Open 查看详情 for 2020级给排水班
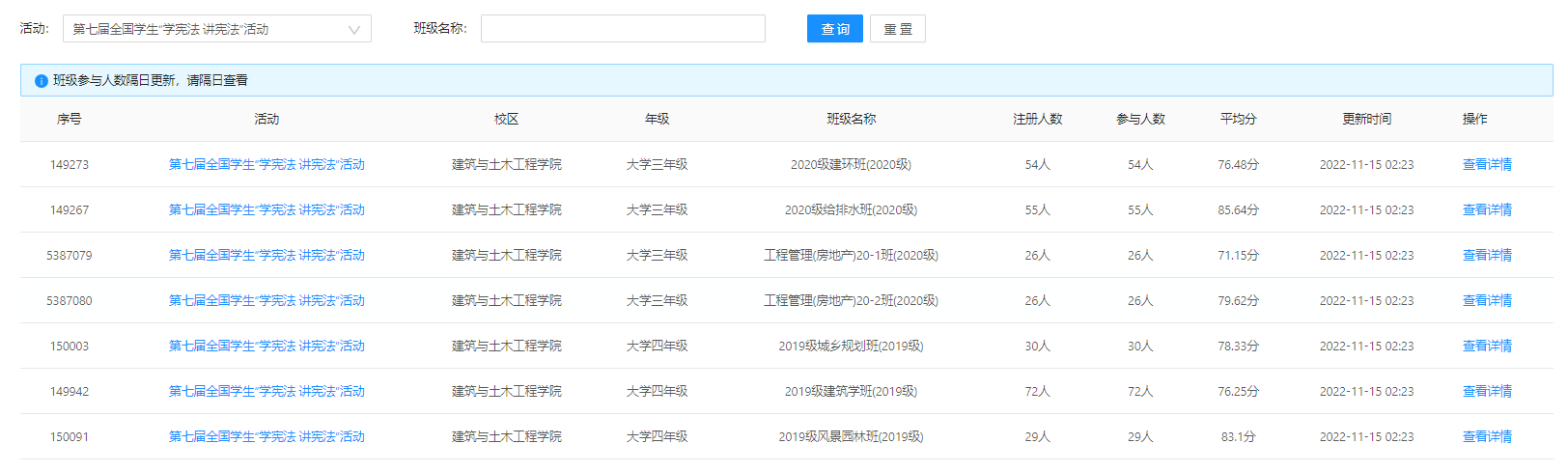This screenshot has height=472, width=1568. pos(1487,209)
